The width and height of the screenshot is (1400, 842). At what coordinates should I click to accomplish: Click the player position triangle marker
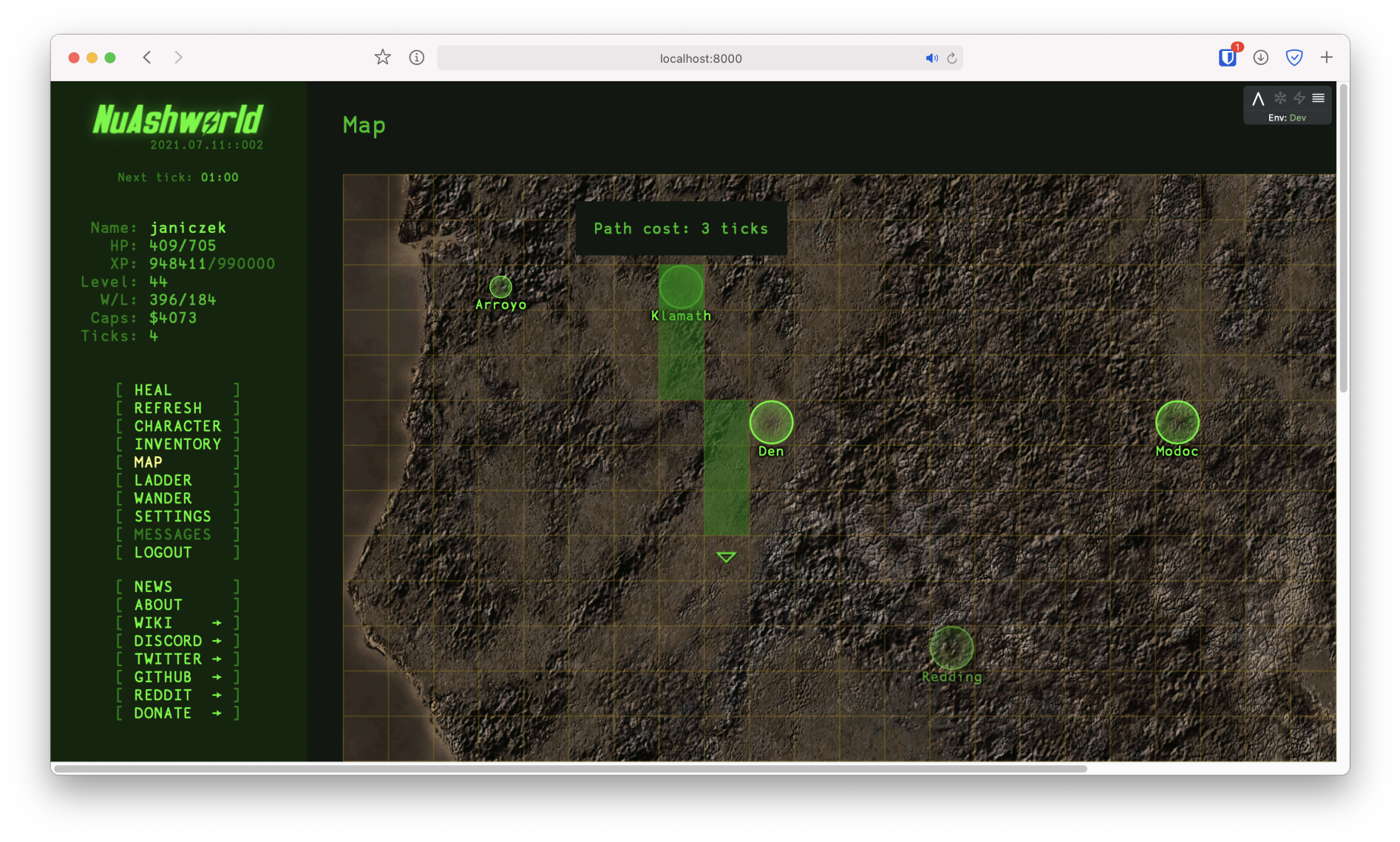(x=726, y=557)
